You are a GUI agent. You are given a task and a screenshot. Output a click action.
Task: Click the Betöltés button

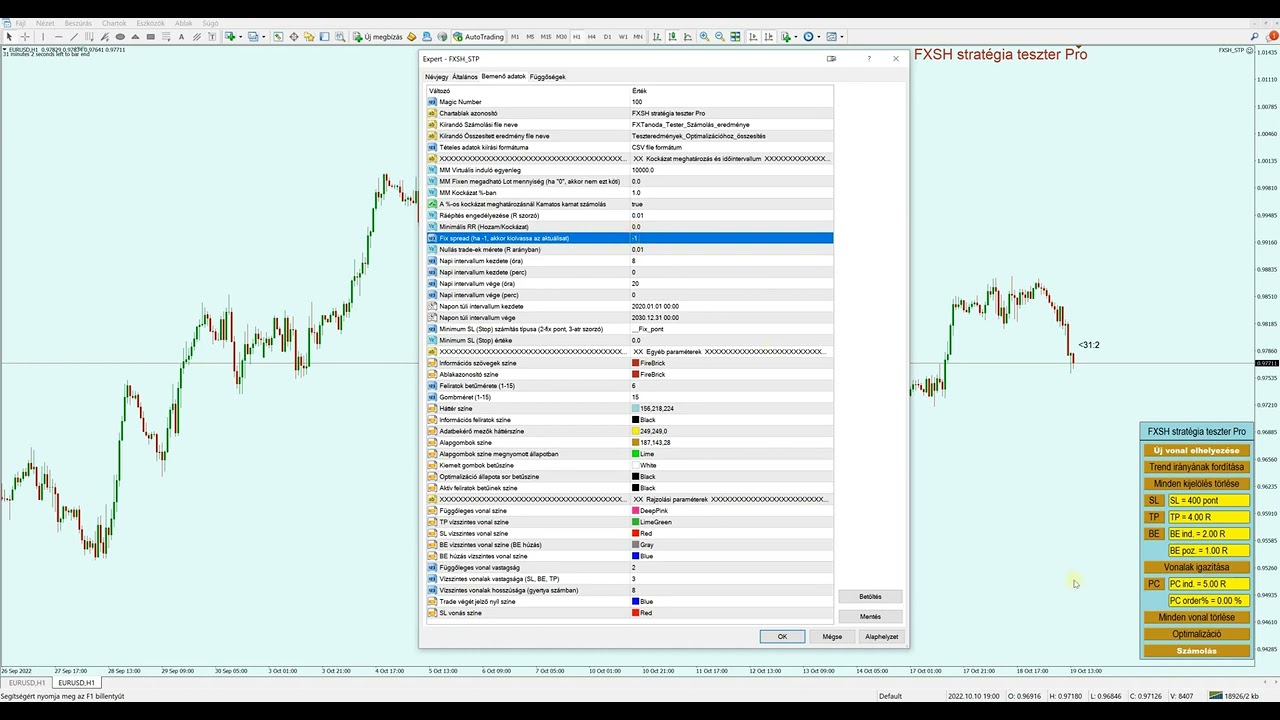pos(870,597)
